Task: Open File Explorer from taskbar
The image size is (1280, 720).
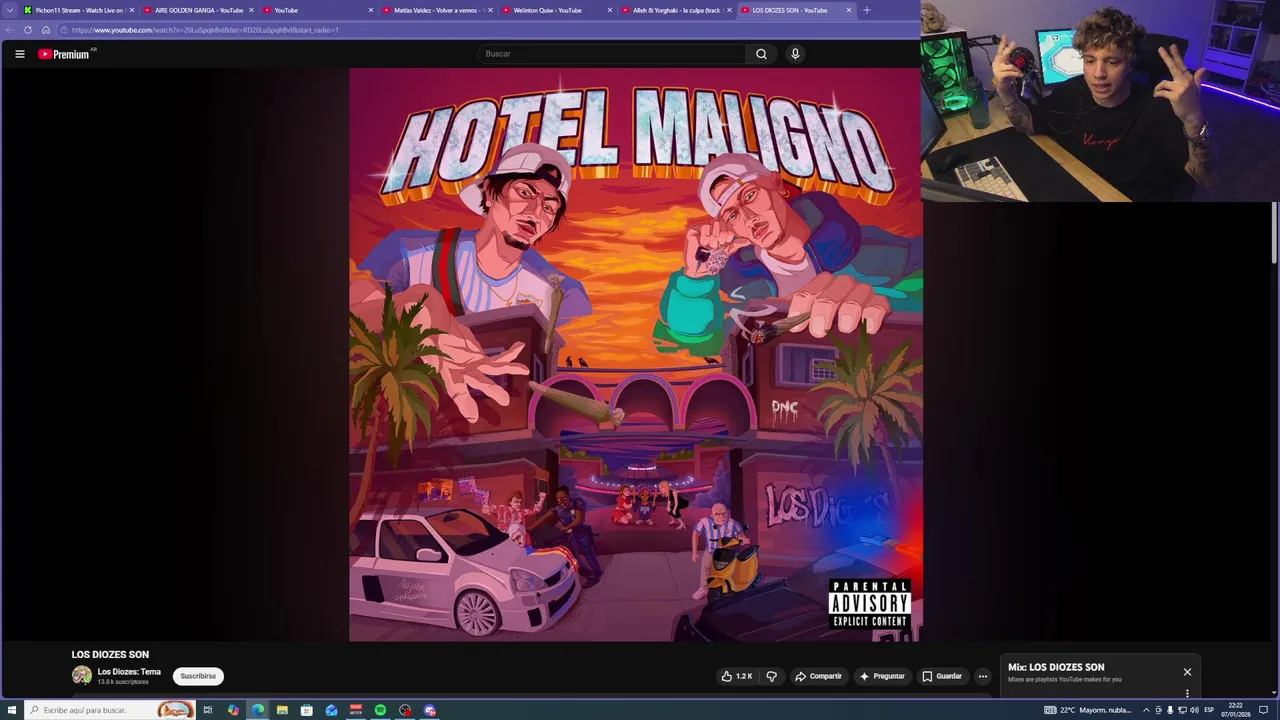Action: tap(282, 710)
